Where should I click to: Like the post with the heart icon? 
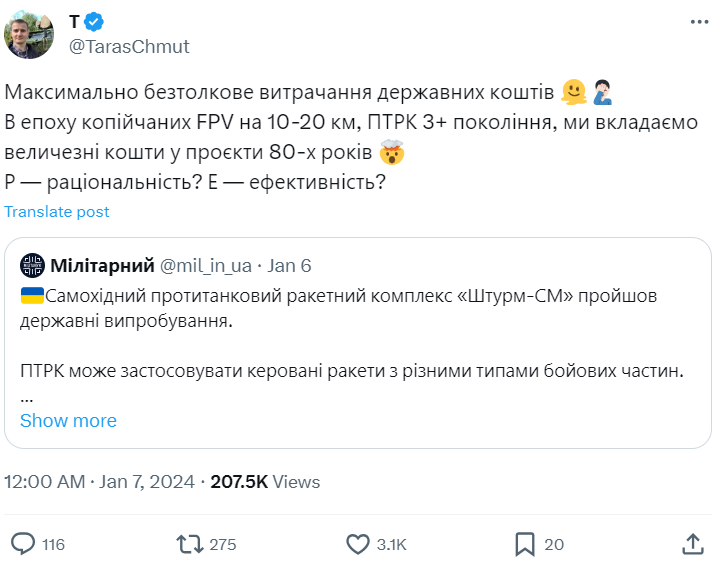358,544
